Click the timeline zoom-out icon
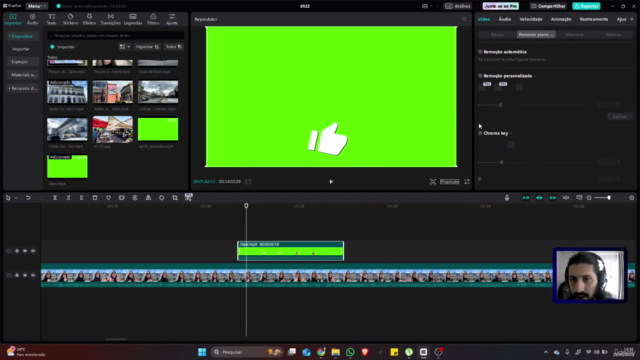 point(589,198)
